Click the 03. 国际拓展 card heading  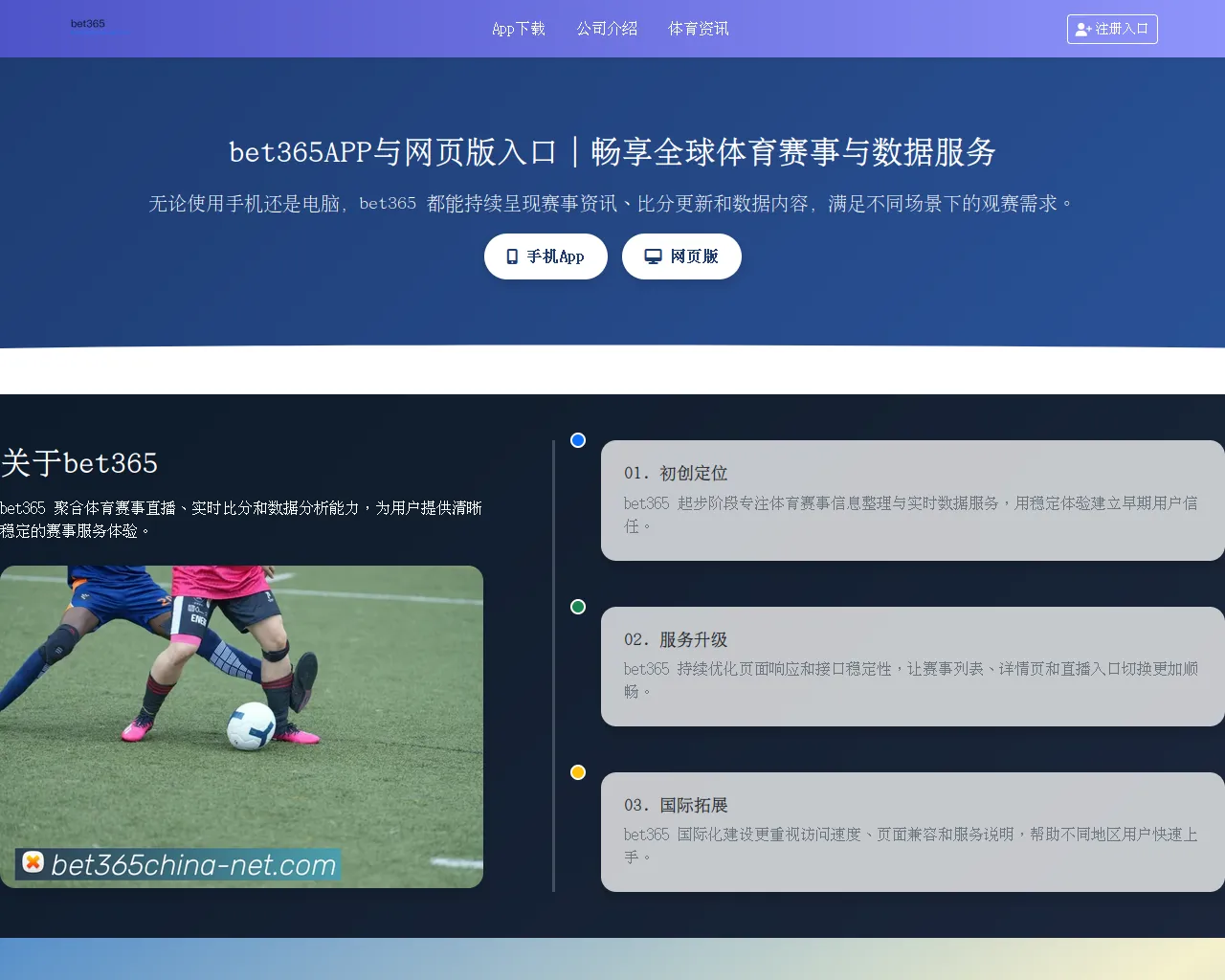[x=676, y=805]
